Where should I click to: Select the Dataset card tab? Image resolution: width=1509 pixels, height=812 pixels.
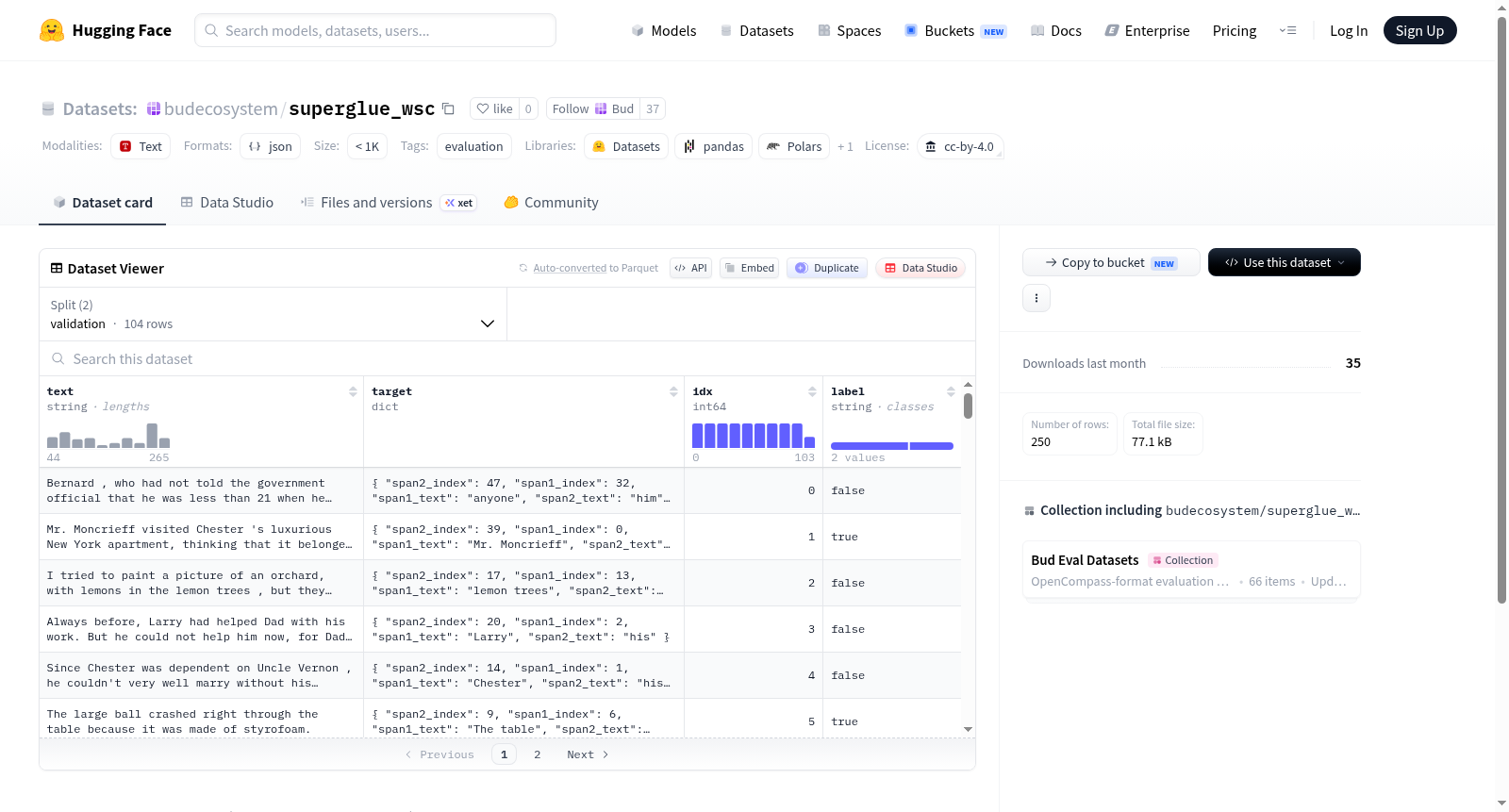(103, 203)
